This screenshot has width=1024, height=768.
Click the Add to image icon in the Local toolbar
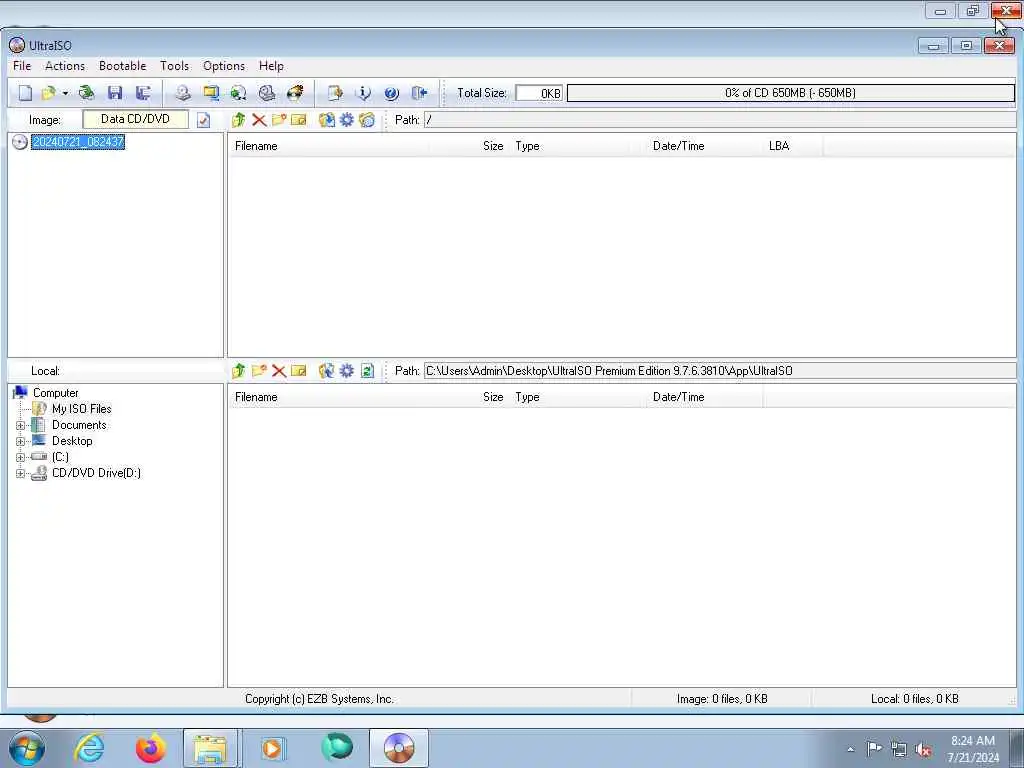pyautogui.click(x=327, y=371)
